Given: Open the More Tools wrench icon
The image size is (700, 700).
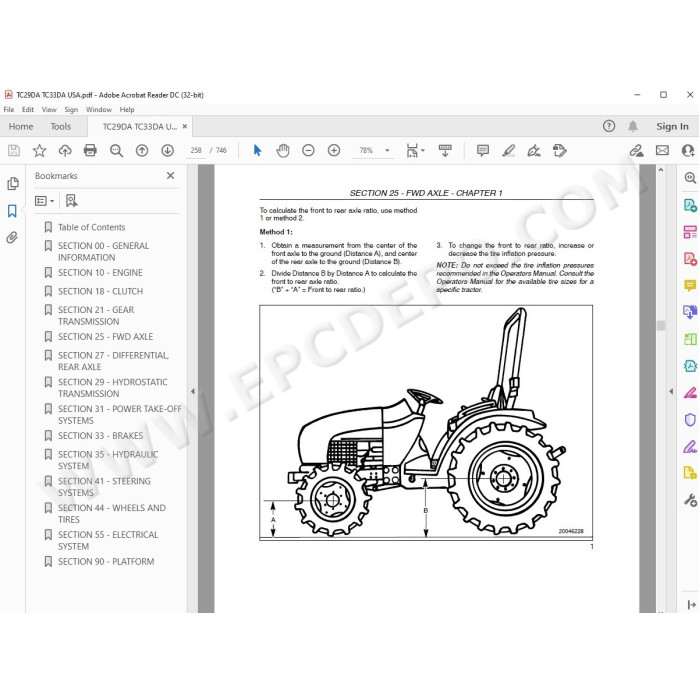Looking at the screenshot, I should tap(690, 500).
